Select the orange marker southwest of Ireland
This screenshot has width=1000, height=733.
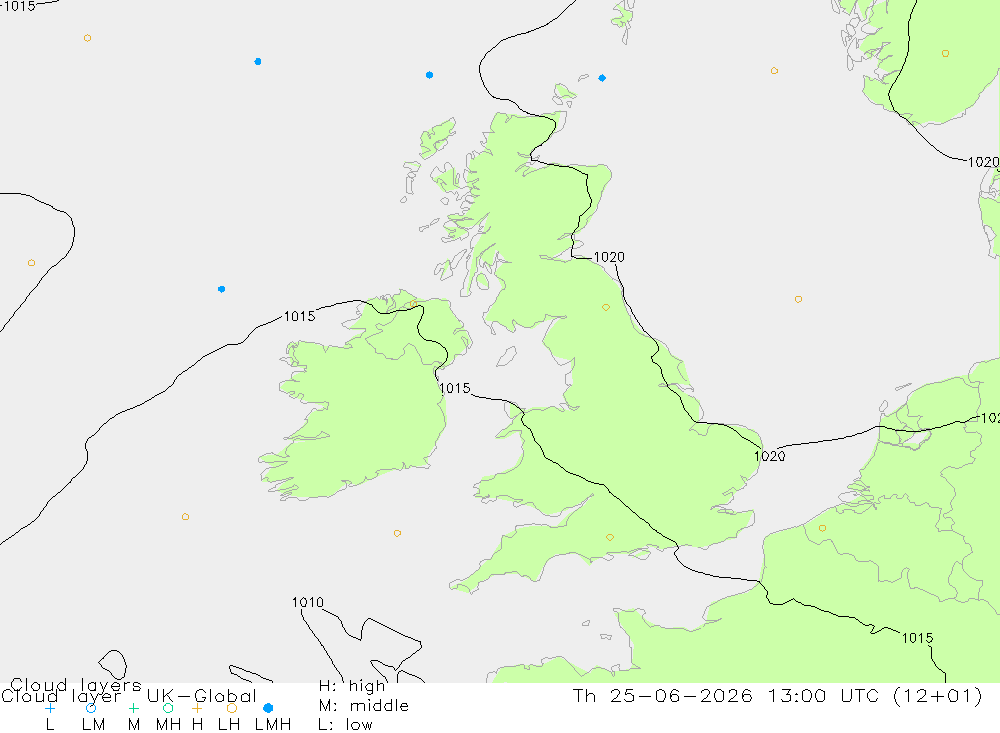pos(185,517)
